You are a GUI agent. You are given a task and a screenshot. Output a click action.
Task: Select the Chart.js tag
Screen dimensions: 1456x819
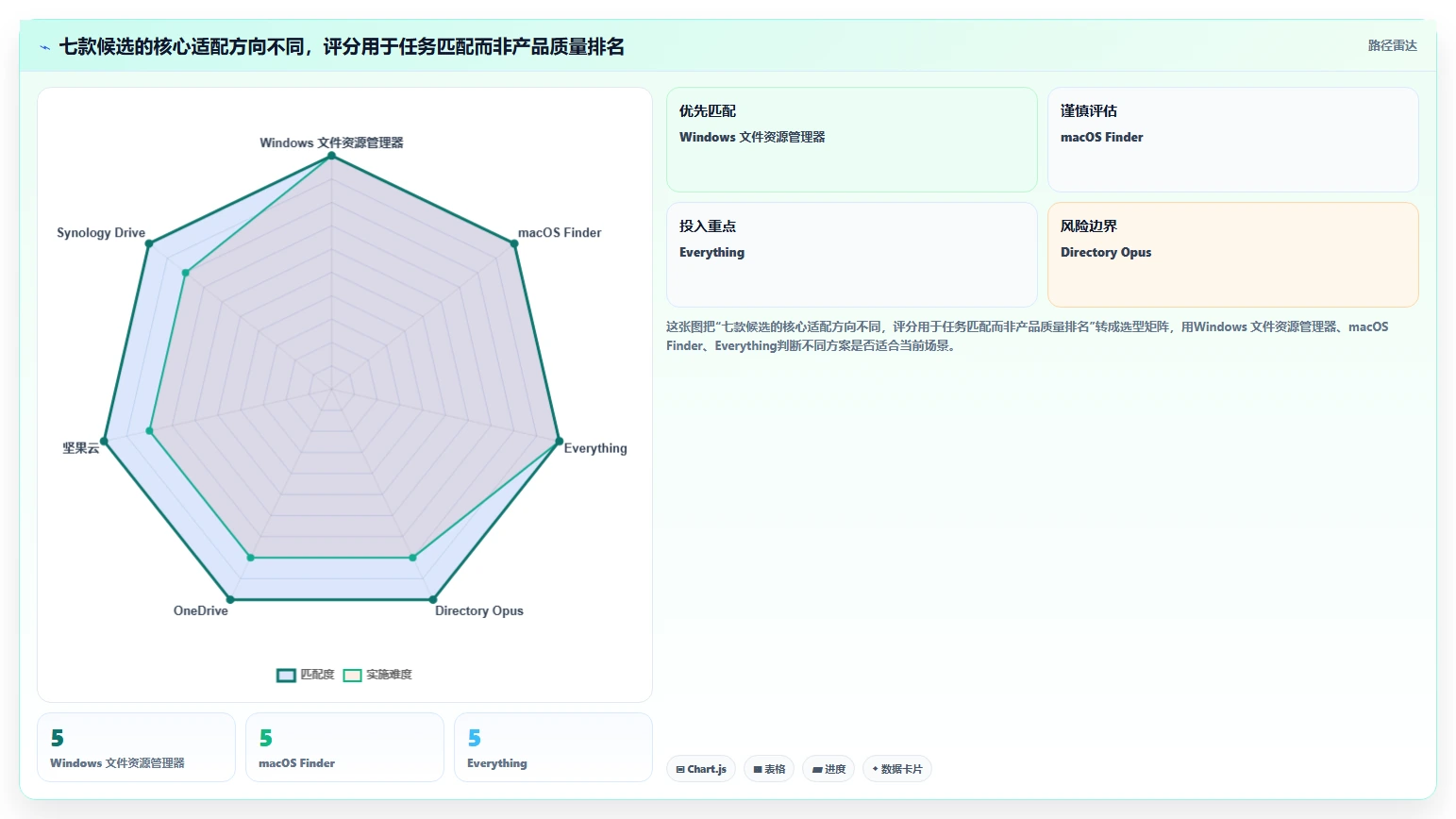tap(701, 769)
